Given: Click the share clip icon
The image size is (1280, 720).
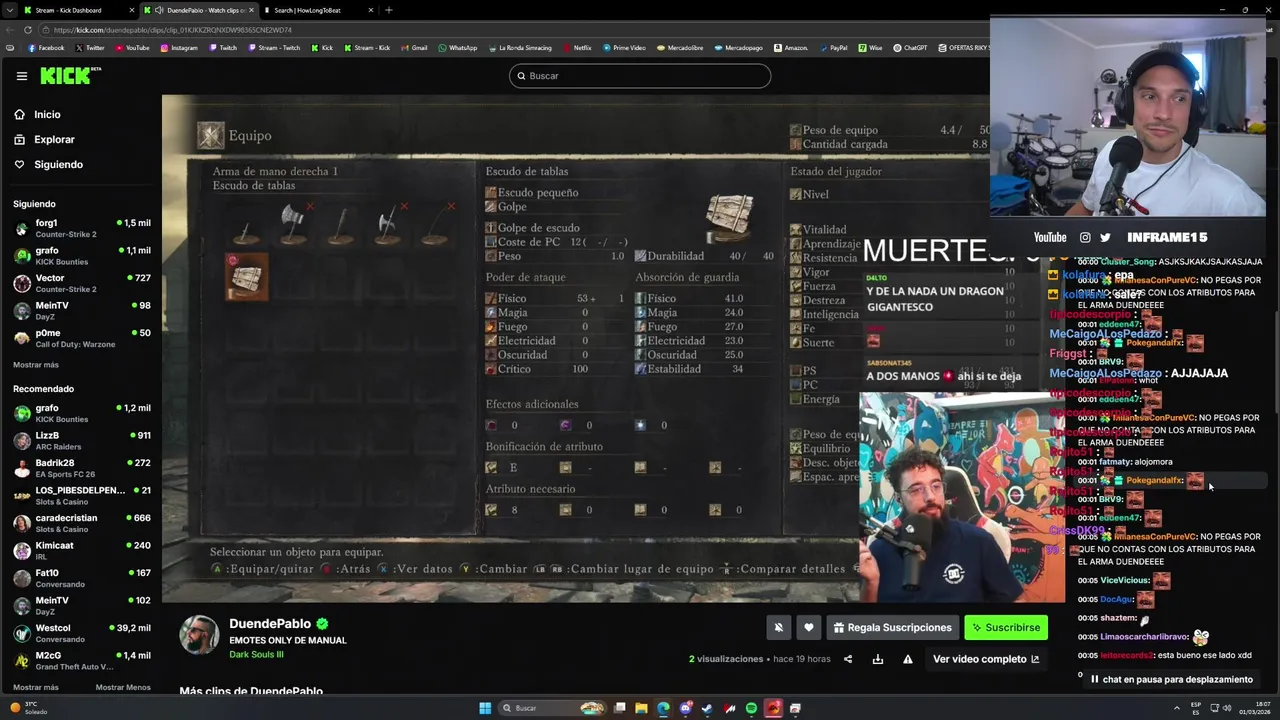Looking at the screenshot, I should [848, 659].
